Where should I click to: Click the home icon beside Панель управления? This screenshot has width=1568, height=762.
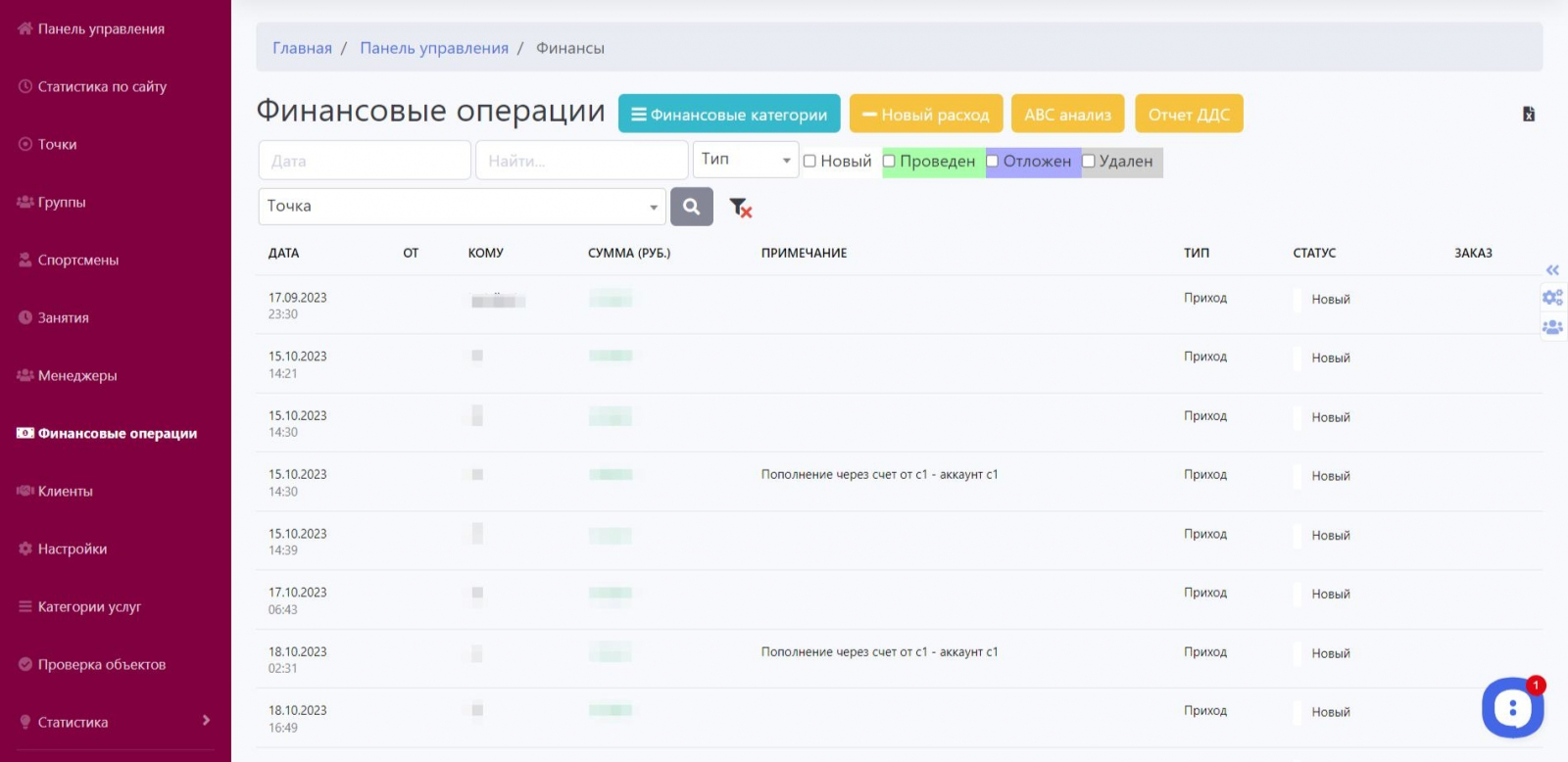pos(25,28)
